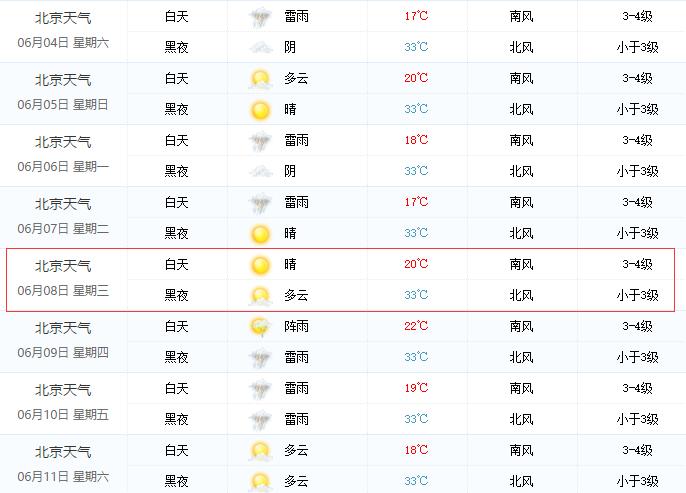Click partly cloudy icon for 06月08日 night

(260, 296)
